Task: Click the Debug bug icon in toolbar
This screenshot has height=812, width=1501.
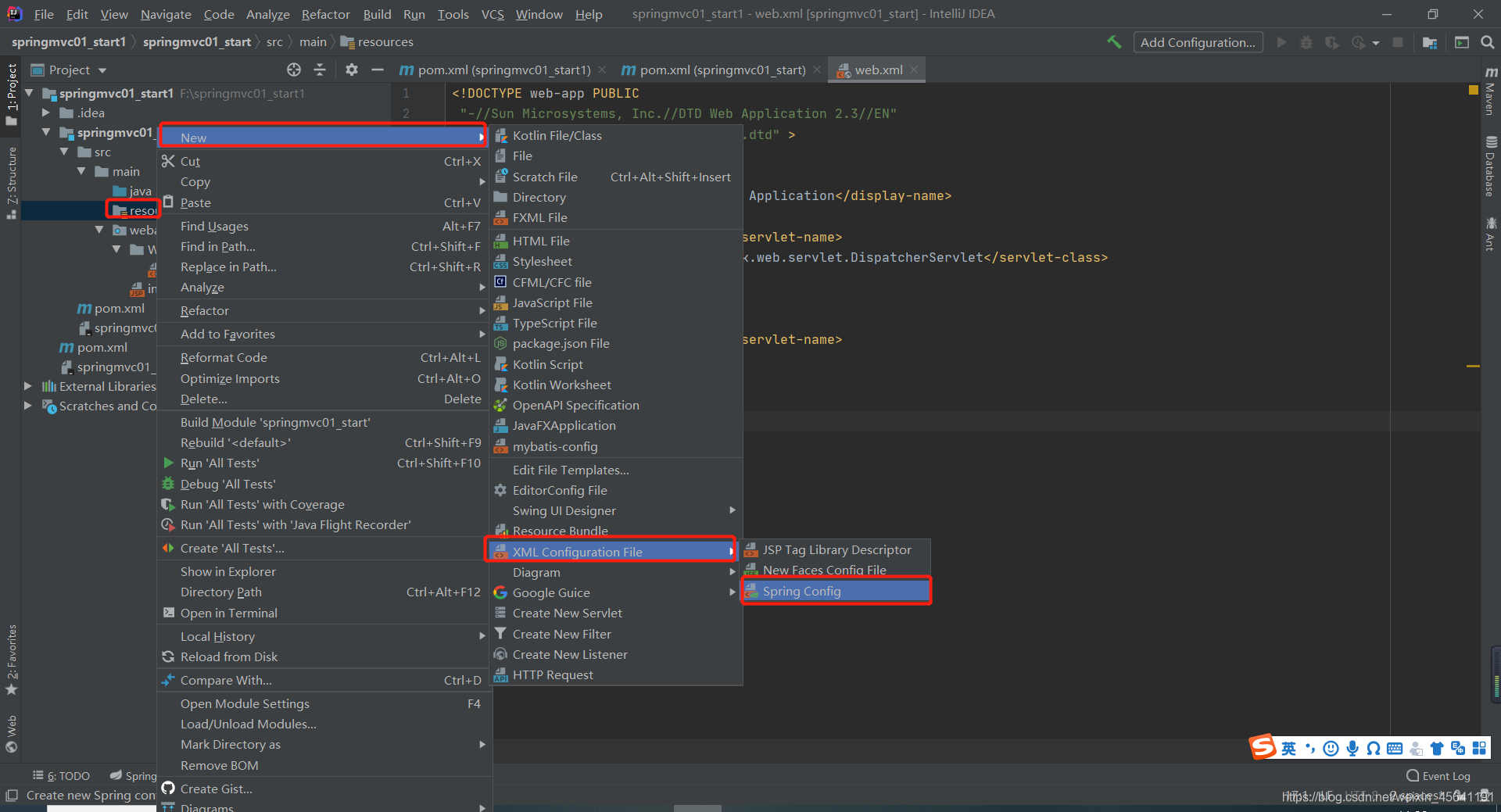Action: click(x=1306, y=42)
